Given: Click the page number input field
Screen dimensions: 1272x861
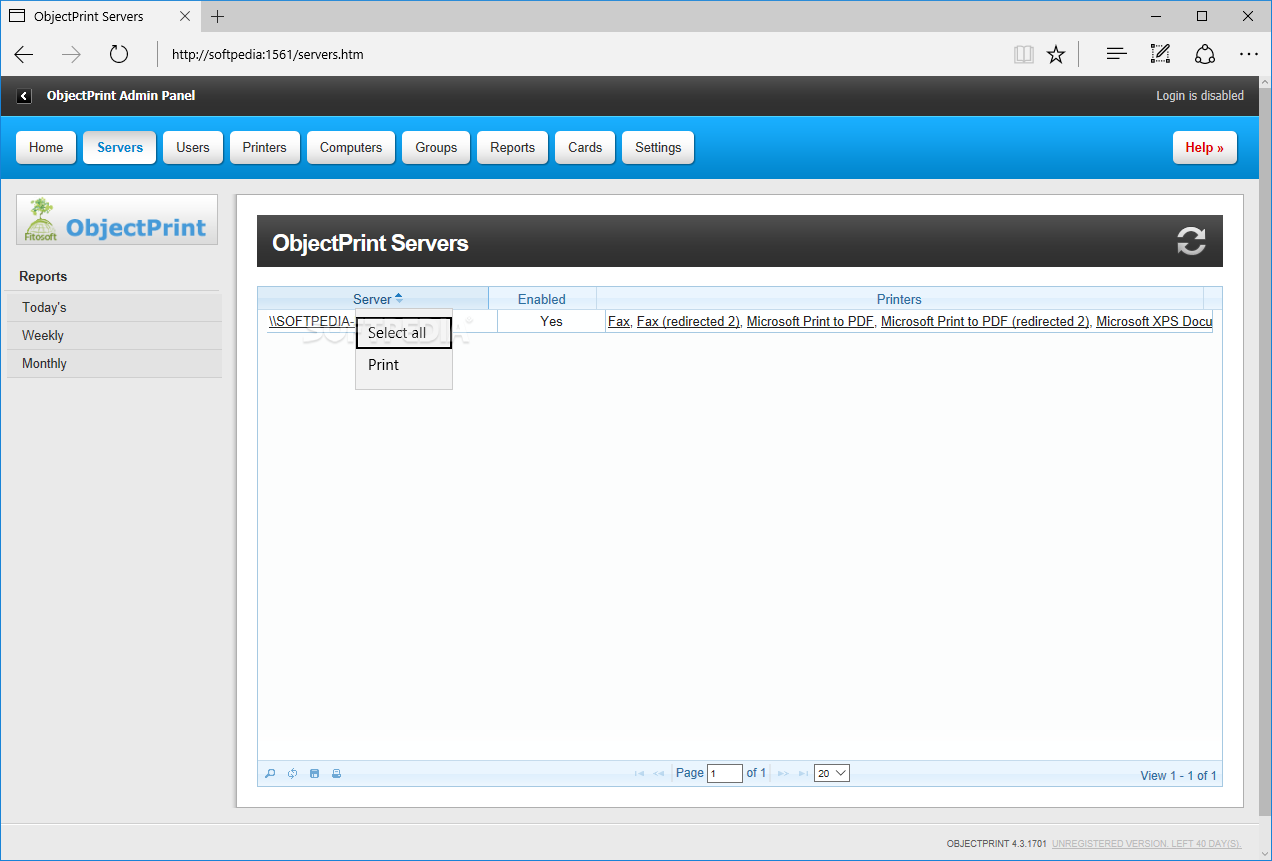Looking at the screenshot, I should [x=725, y=773].
